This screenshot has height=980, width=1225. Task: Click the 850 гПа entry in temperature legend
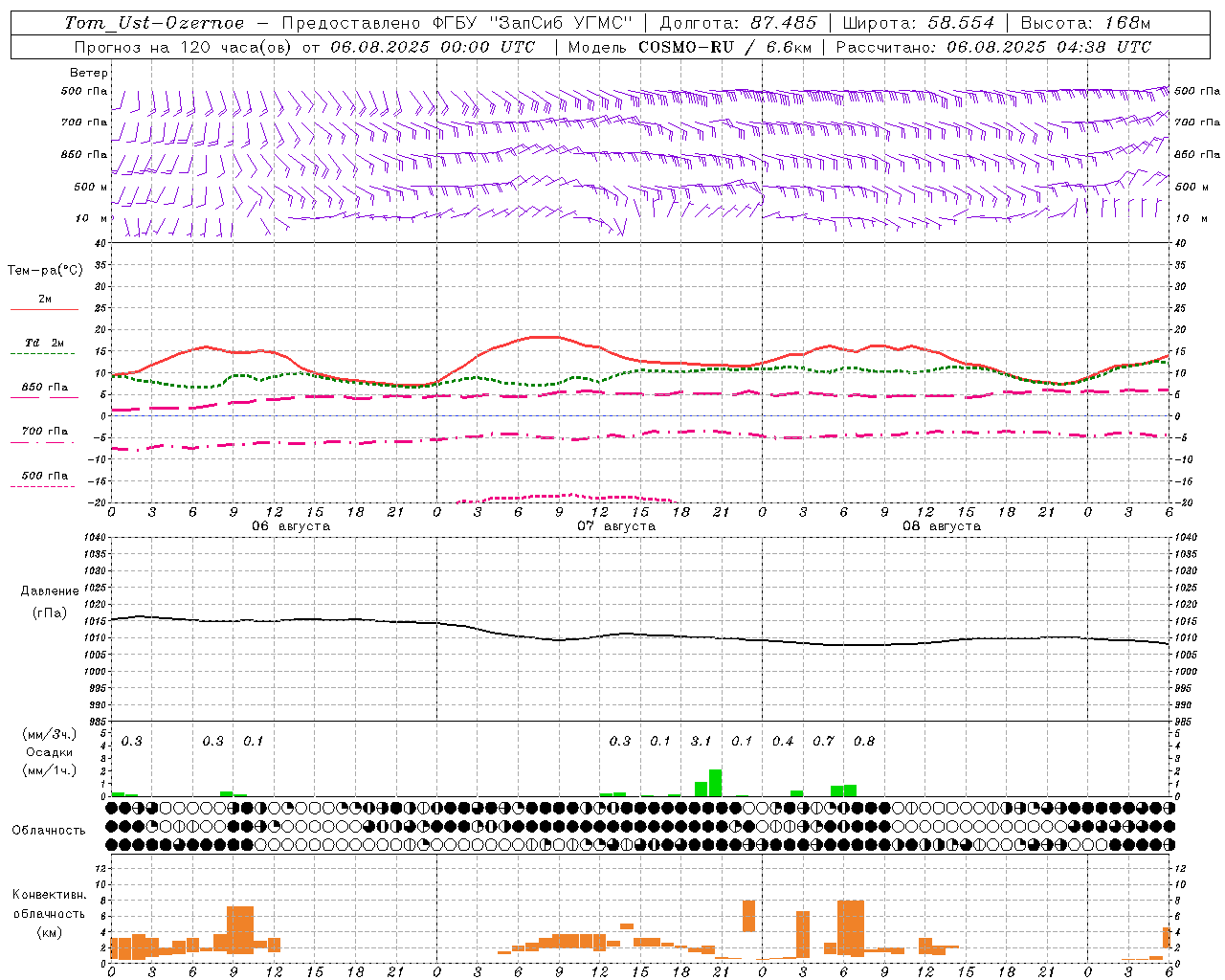[45, 388]
